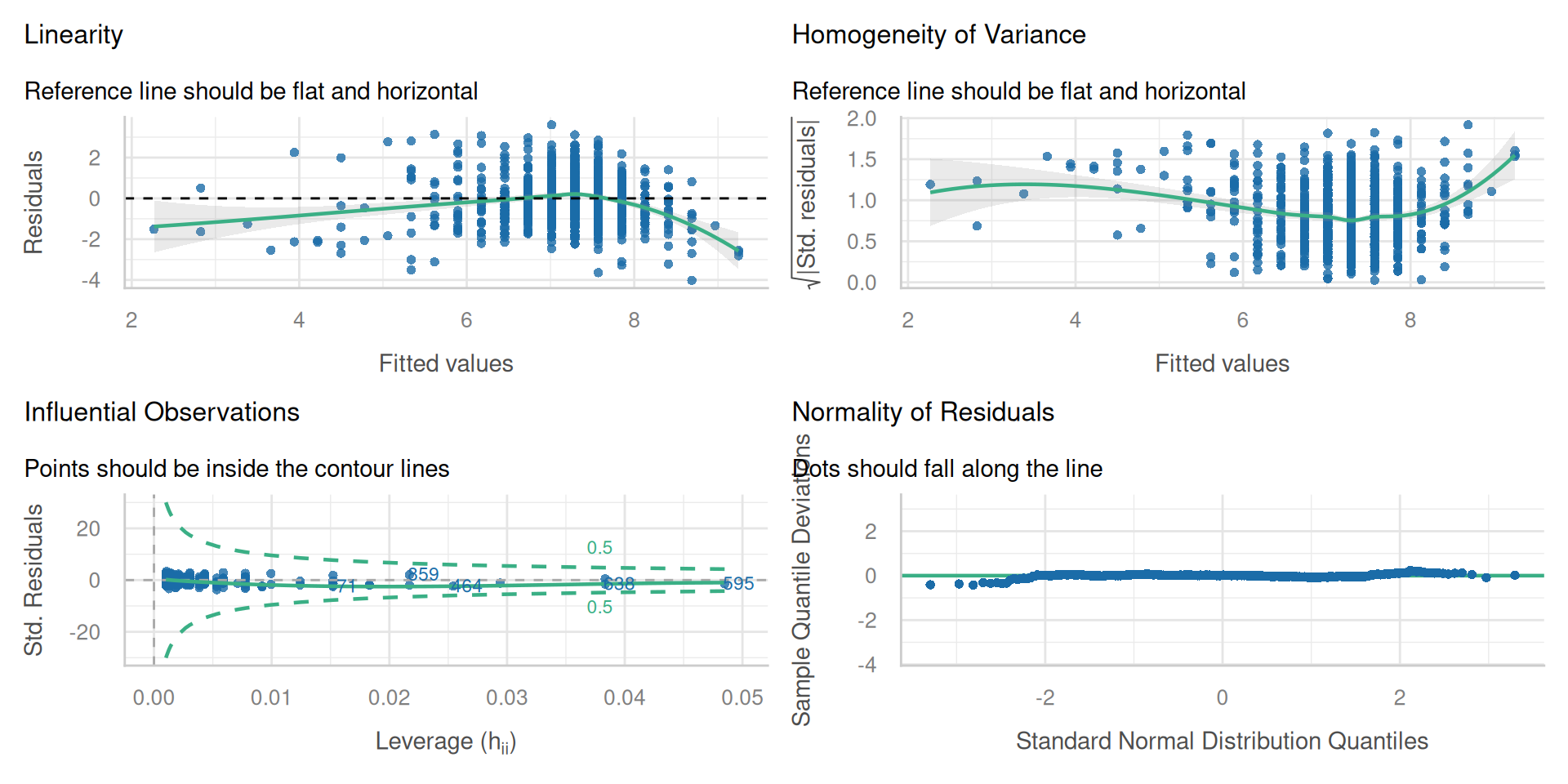The width and height of the screenshot is (1568, 784).
Task: Click the Standard Normal Distribution Quantiles label
Action: click(x=1222, y=742)
